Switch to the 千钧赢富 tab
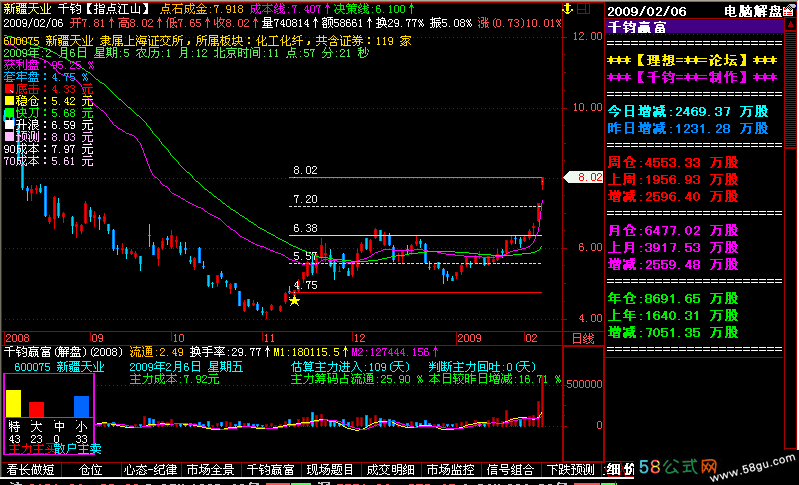The width and height of the screenshot is (799, 485). coord(271,470)
